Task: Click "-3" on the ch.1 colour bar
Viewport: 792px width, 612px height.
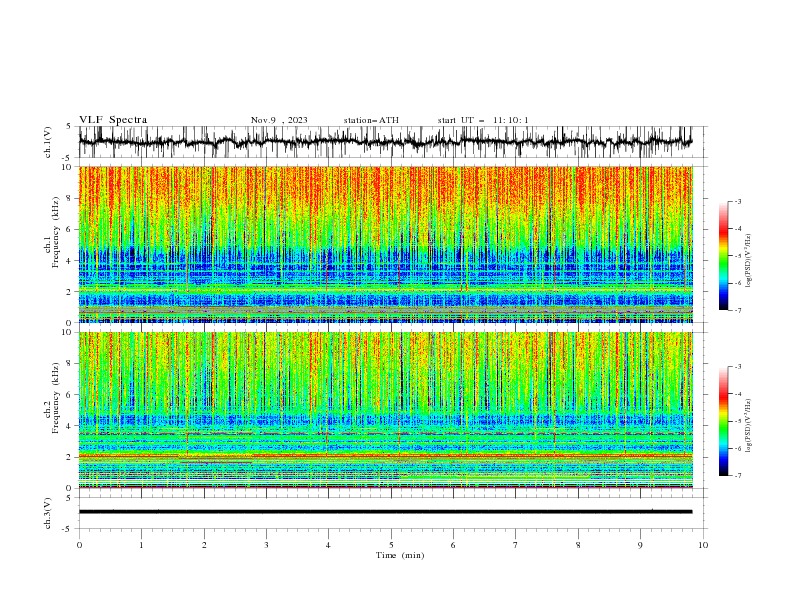Action: tap(737, 201)
